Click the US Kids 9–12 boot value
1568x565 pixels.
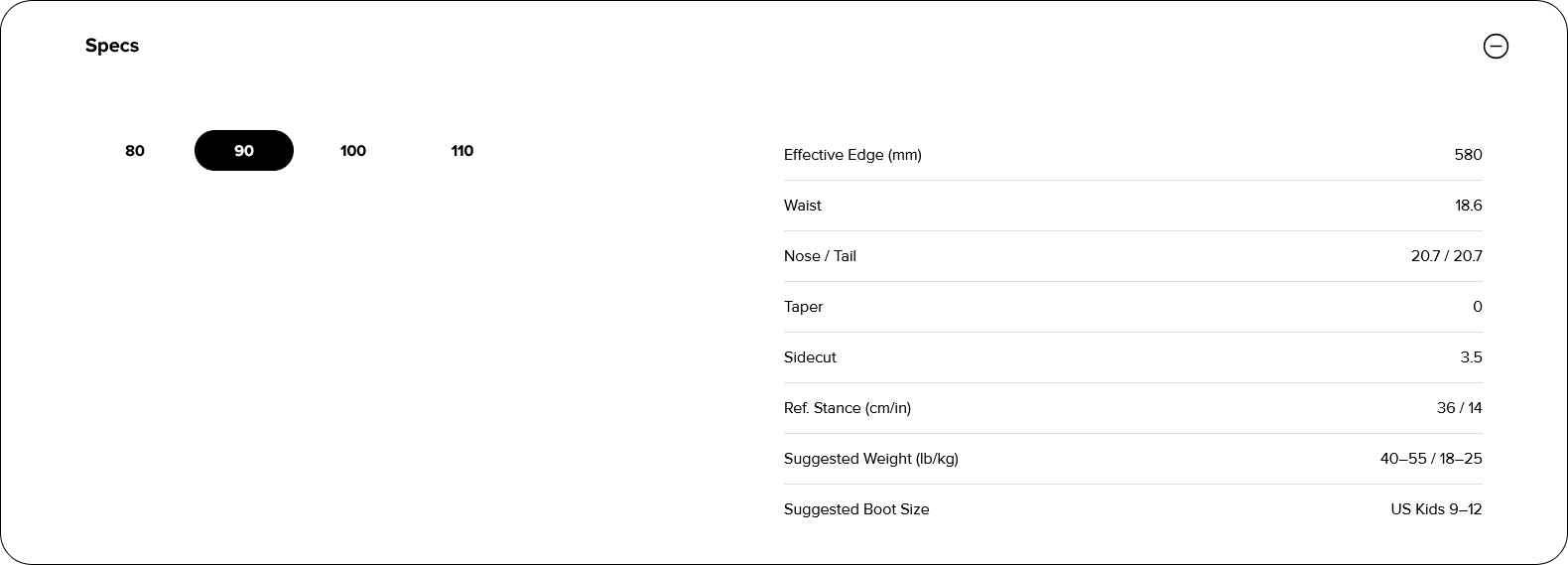[1436, 509]
